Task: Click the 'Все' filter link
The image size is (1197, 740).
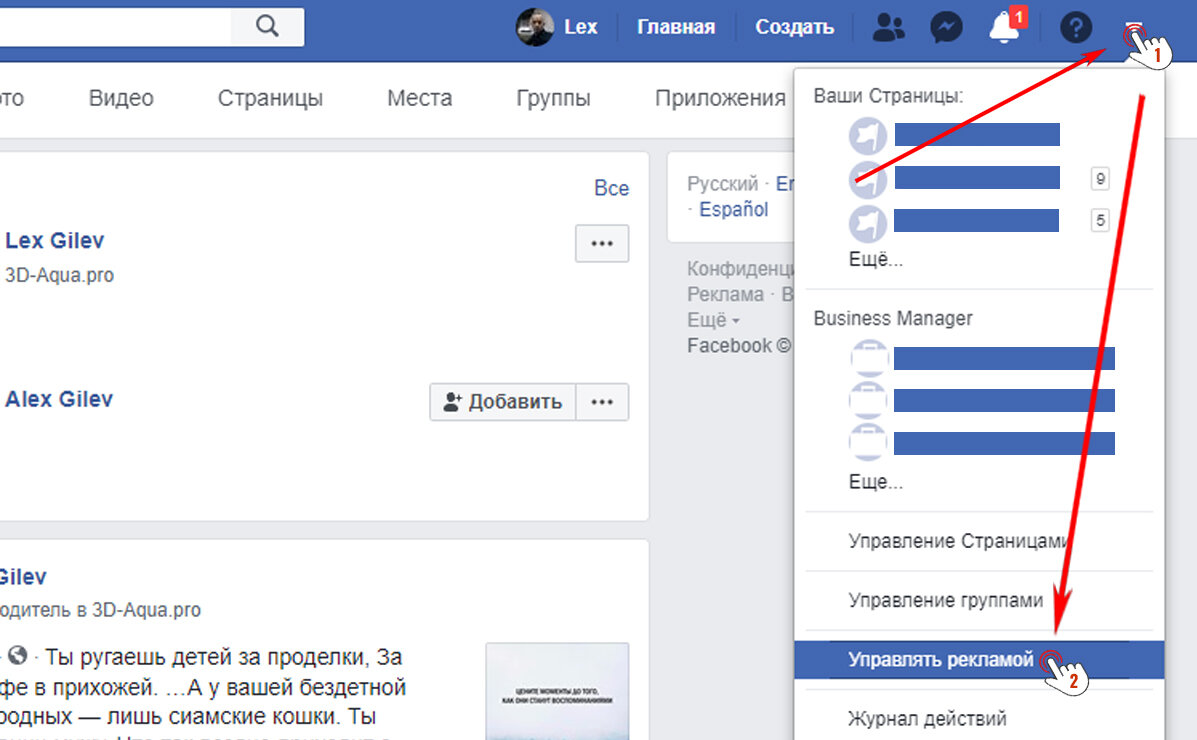Action: [x=611, y=187]
